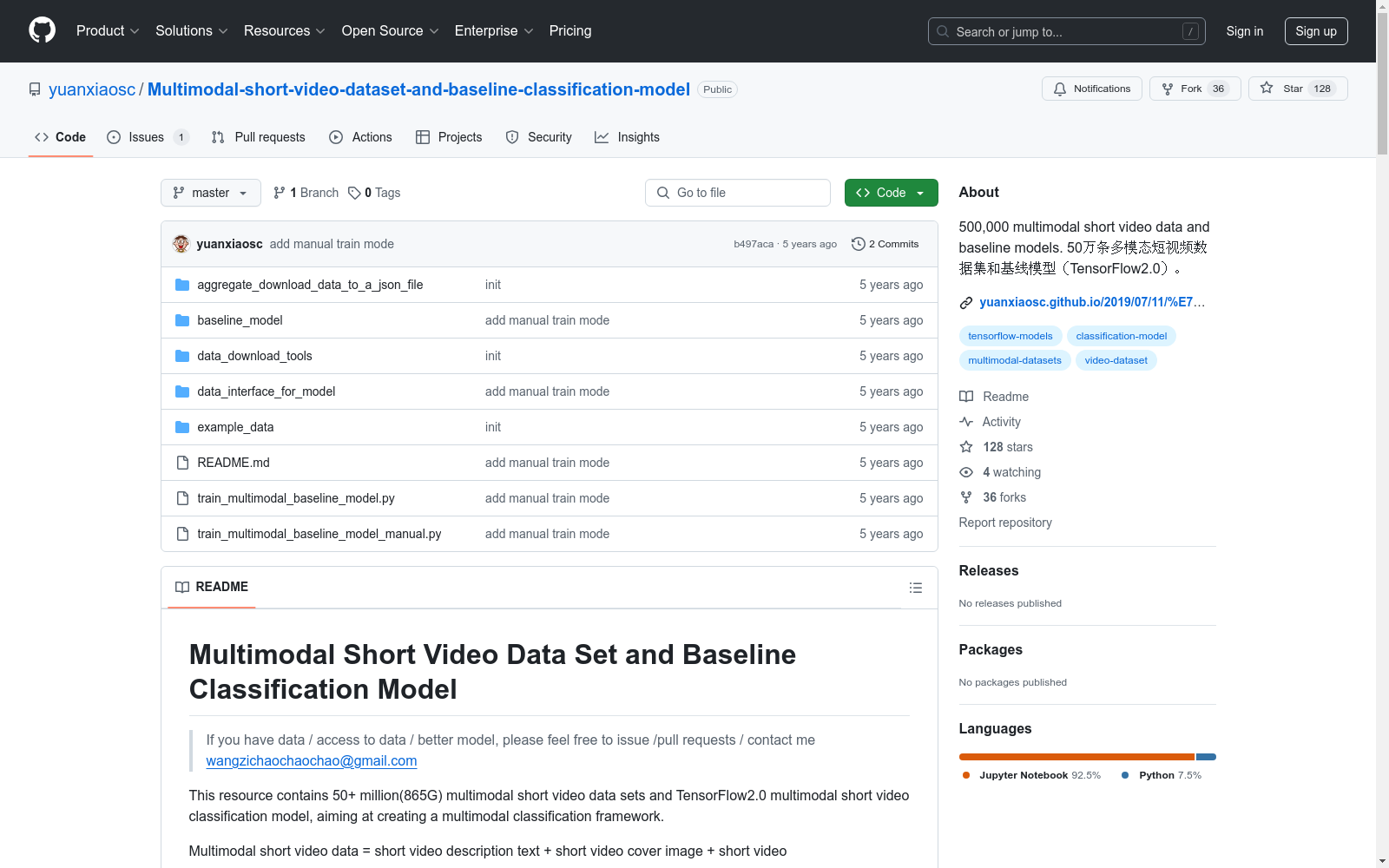Click Sign in
This screenshot has width=1389, height=868.
pyautogui.click(x=1245, y=31)
